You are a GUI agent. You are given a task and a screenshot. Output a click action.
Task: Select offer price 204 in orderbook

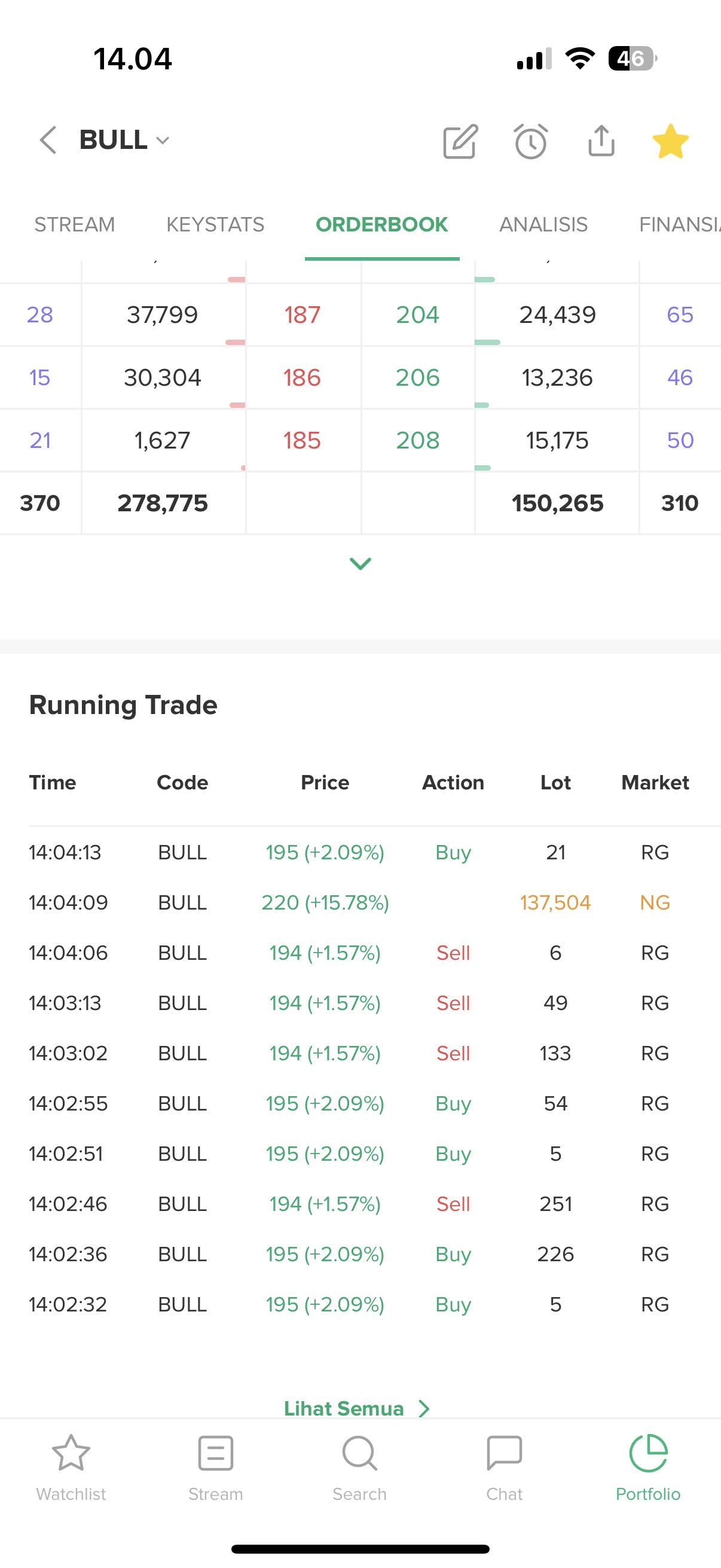417,315
